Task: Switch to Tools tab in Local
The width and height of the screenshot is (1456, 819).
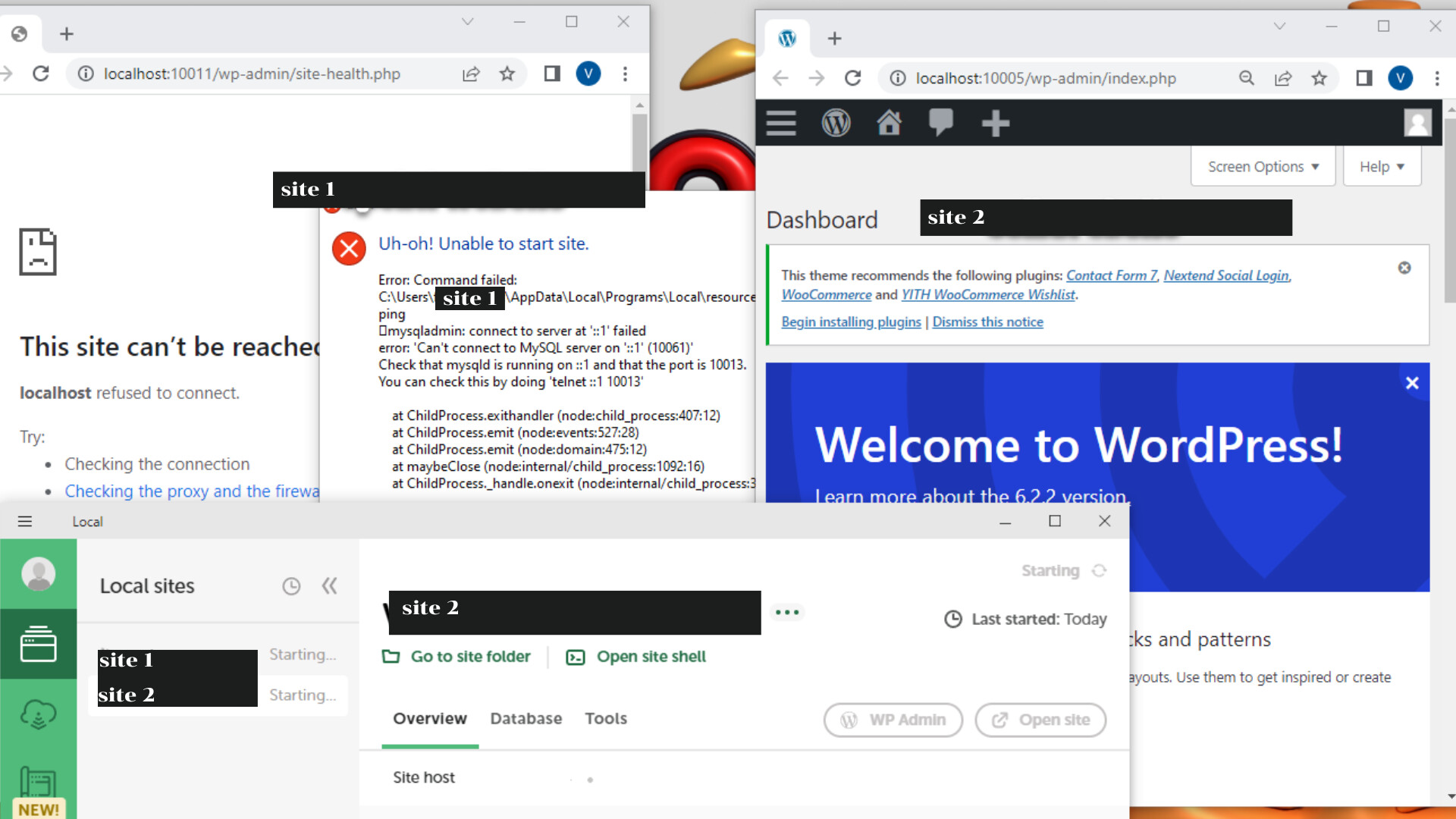Action: 606,719
